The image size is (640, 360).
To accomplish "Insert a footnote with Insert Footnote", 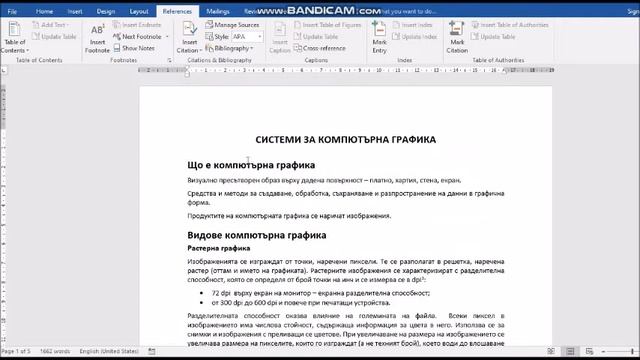I will 97,38.
